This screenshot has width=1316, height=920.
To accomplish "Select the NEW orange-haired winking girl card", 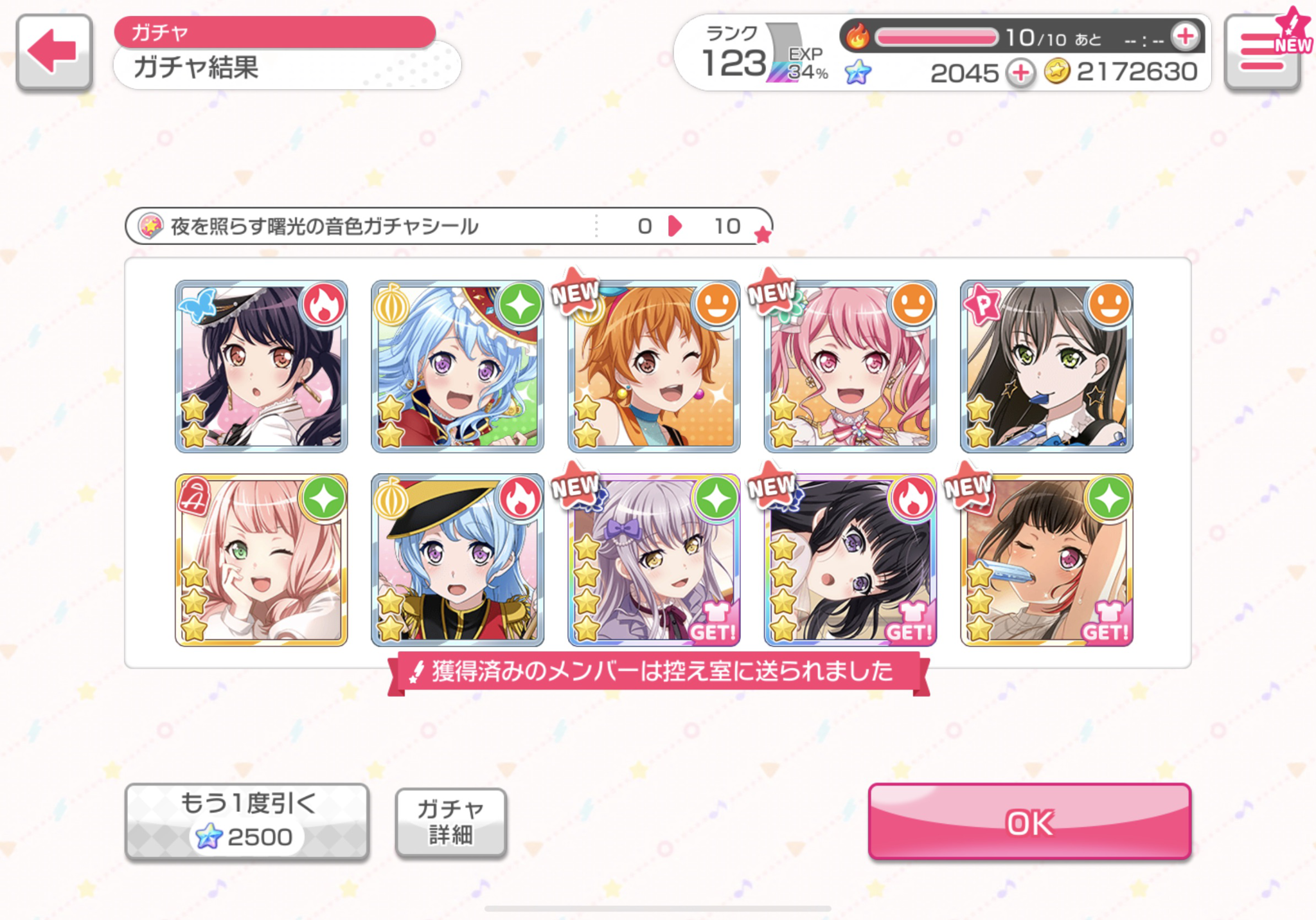I will pos(654,366).
